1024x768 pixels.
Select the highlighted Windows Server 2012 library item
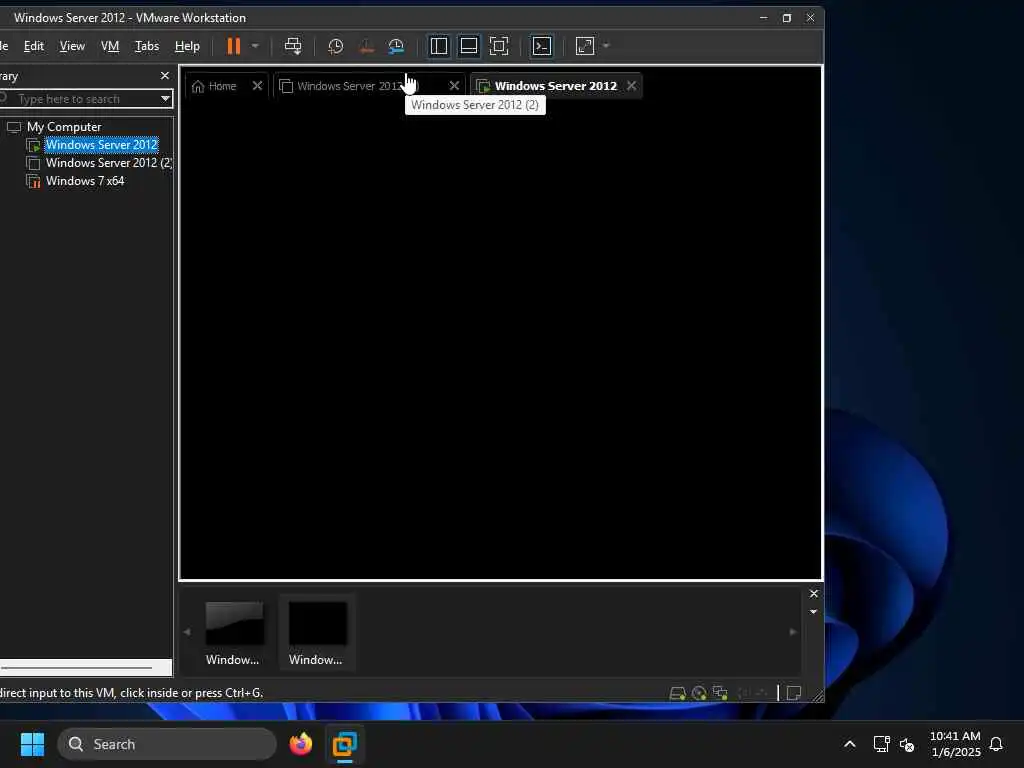pos(101,145)
